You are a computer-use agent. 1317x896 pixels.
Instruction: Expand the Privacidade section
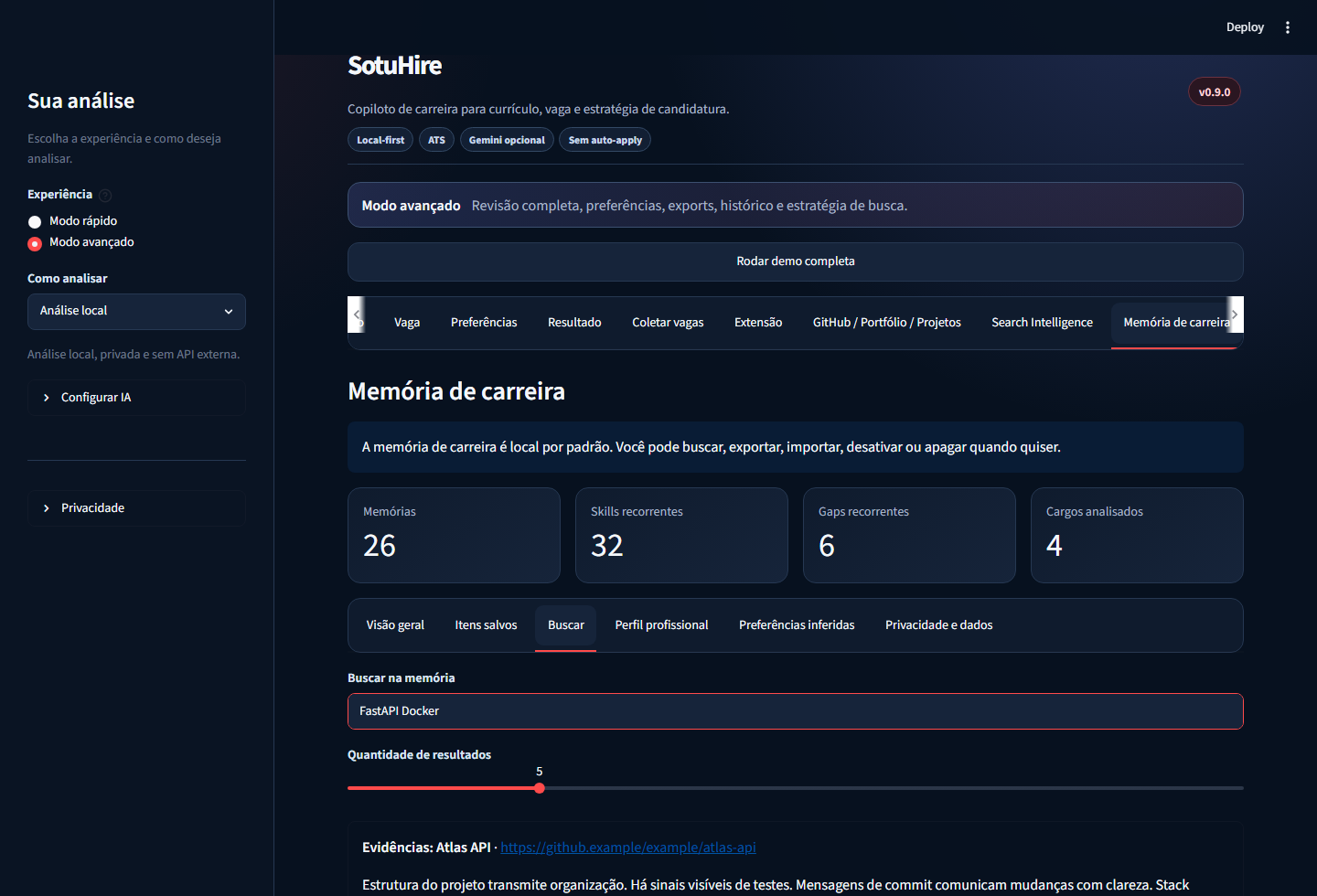(x=136, y=508)
